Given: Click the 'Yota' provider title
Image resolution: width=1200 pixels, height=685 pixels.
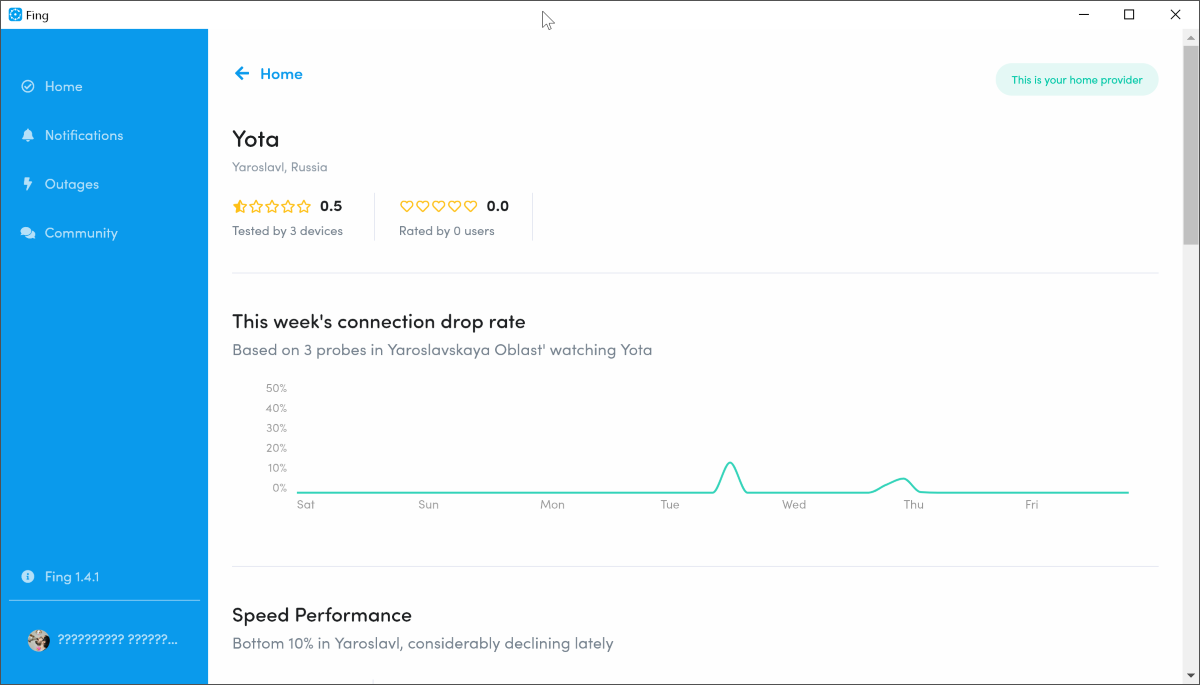Looking at the screenshot, I should (256, 139).
